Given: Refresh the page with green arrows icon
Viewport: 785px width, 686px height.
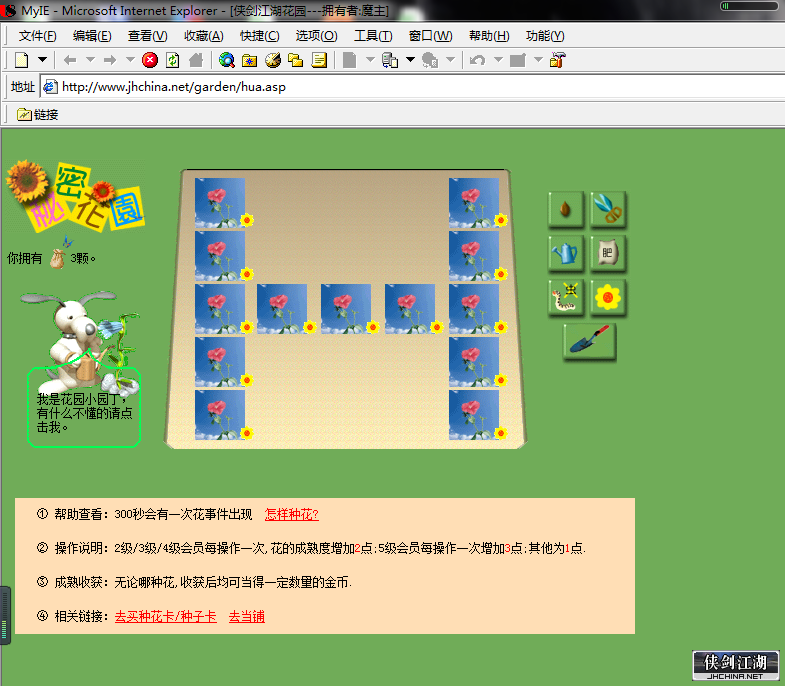Looking at the screenshot, I should [173, 60].
